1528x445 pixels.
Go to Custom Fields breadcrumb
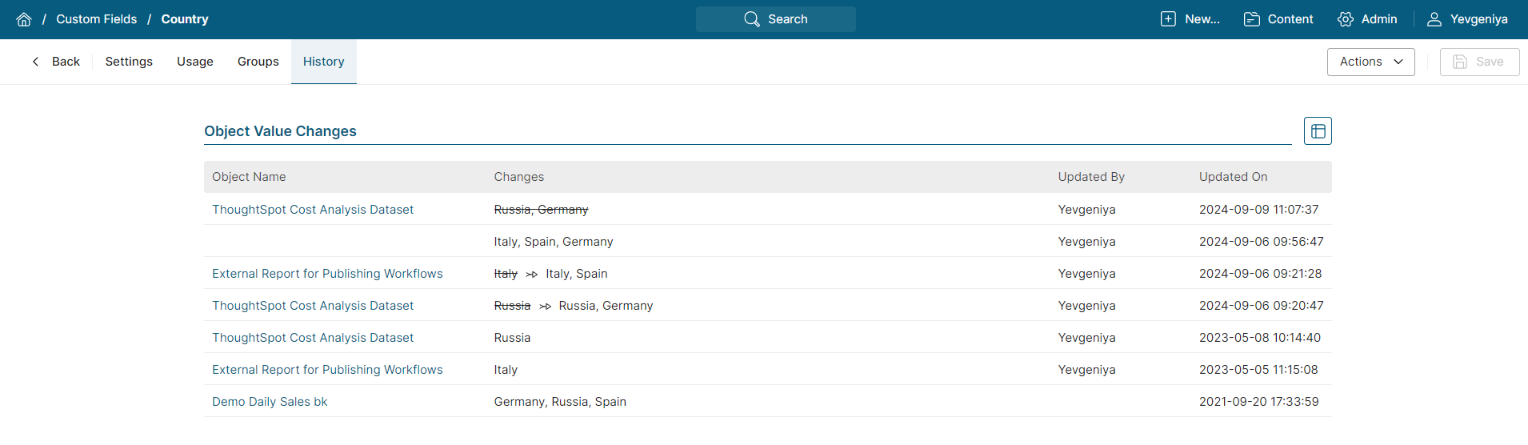click(x=96, y=19)
